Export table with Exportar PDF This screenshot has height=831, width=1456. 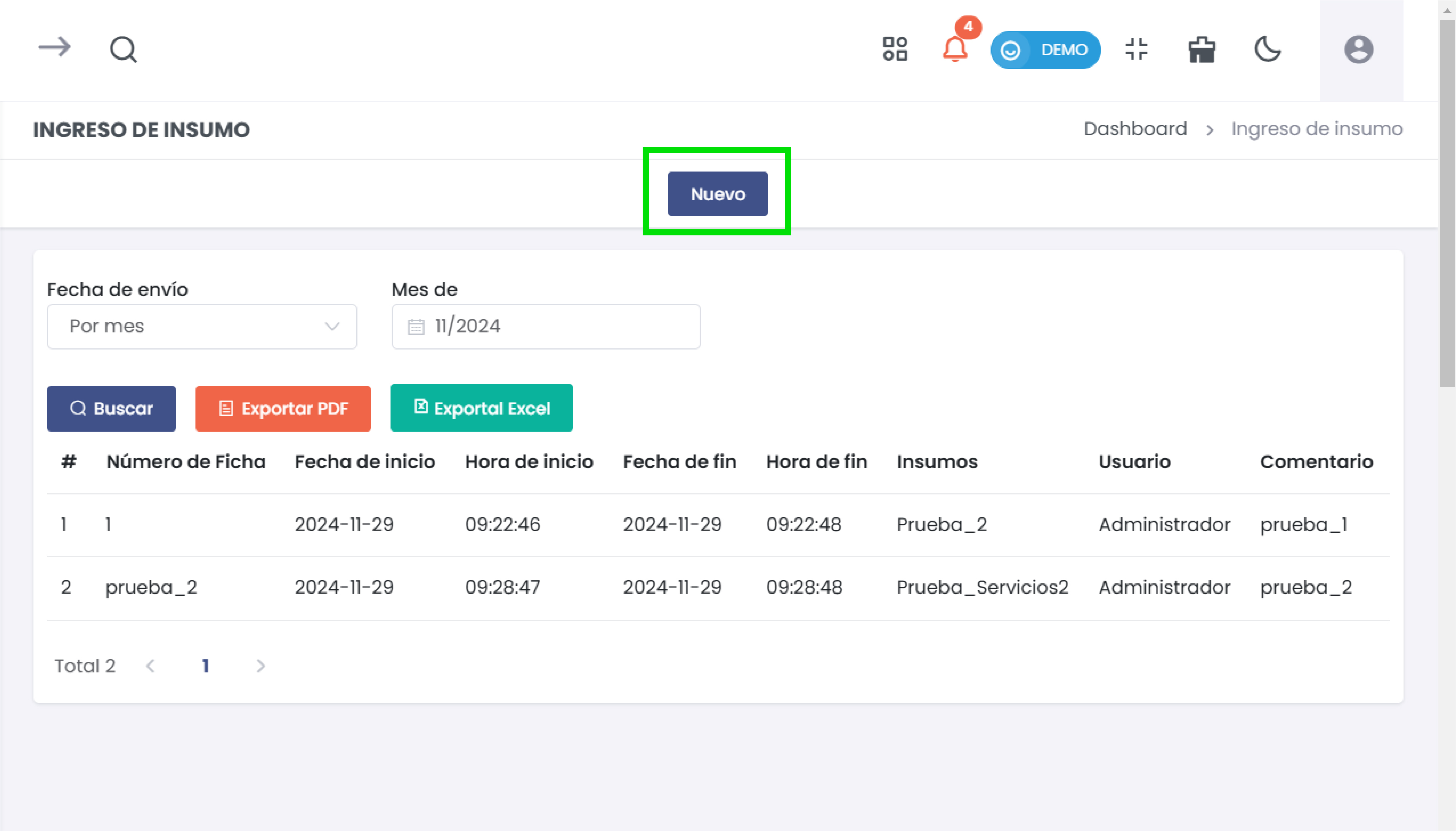coord(283,408)
